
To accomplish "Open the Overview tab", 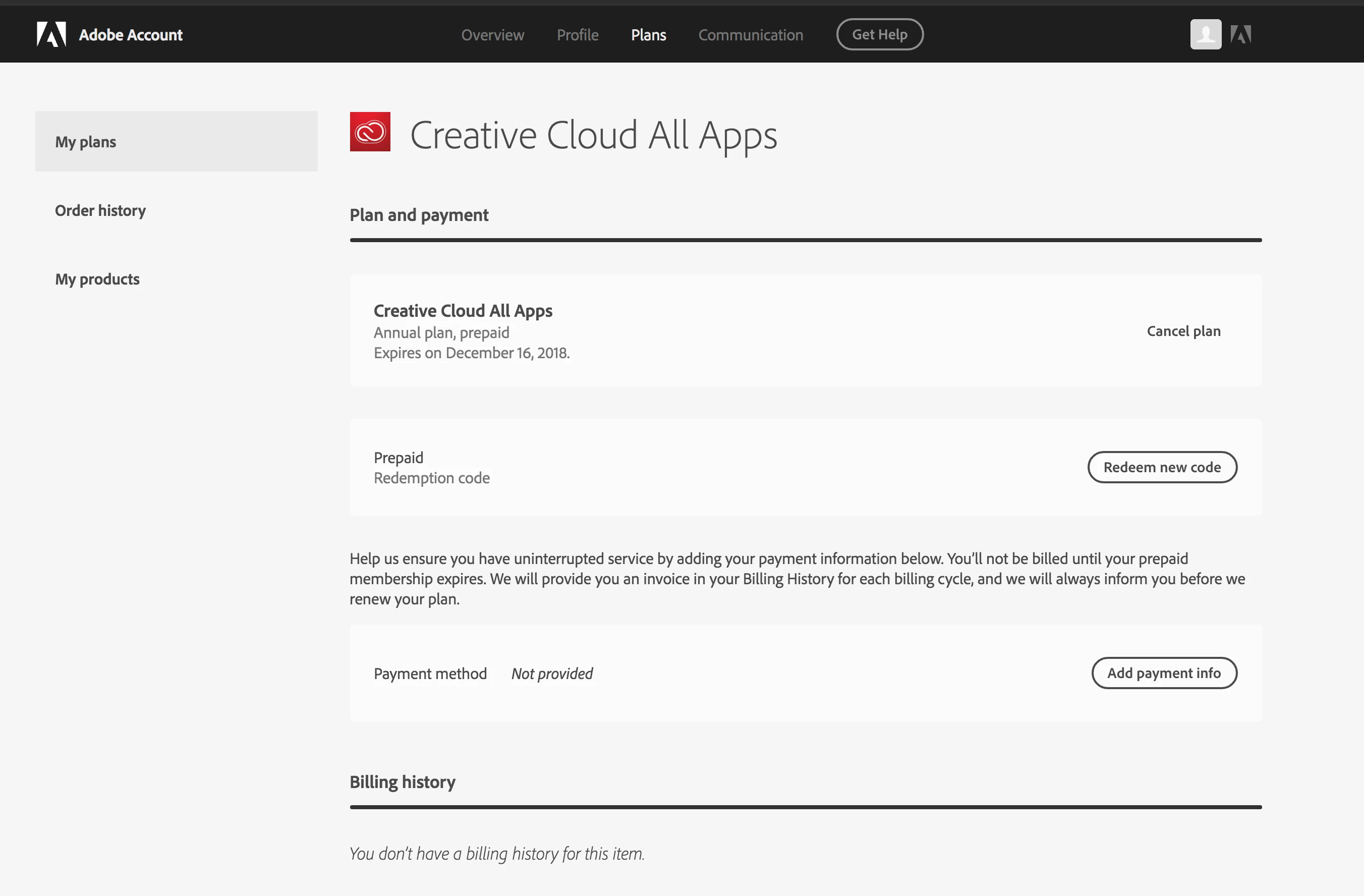I will click(492, 35).
